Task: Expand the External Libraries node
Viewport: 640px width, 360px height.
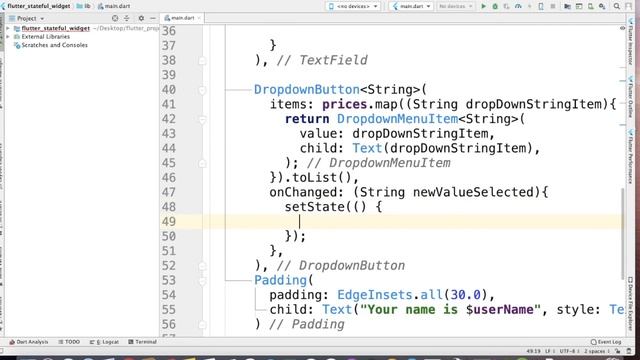Action: point(8,37)
